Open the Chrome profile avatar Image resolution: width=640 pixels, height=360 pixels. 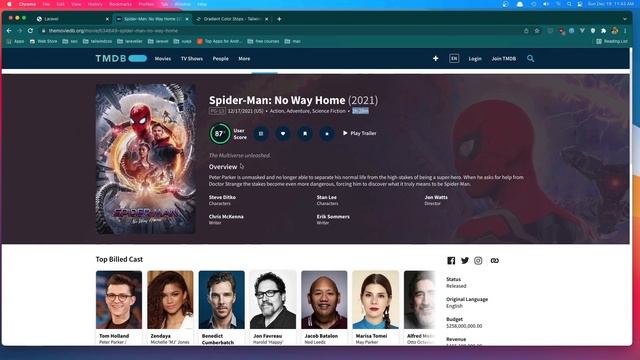point(615,31)
